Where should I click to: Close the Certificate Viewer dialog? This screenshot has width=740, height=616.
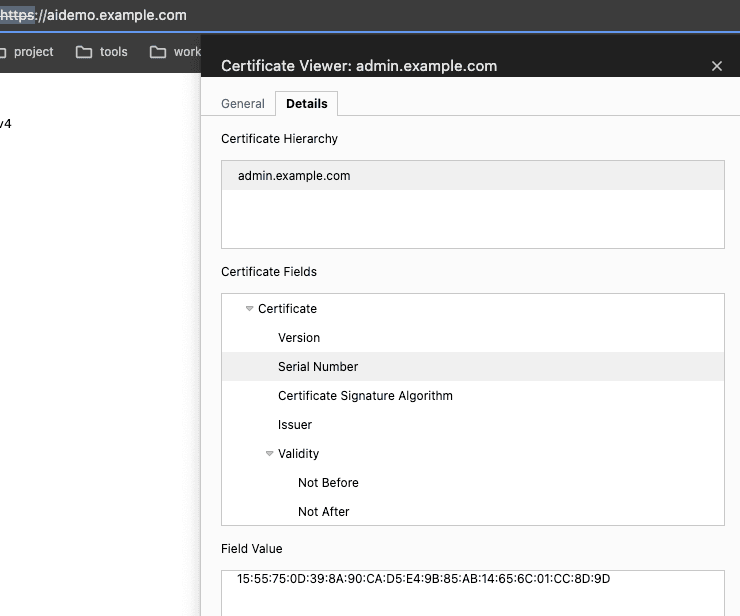(716, 66)
